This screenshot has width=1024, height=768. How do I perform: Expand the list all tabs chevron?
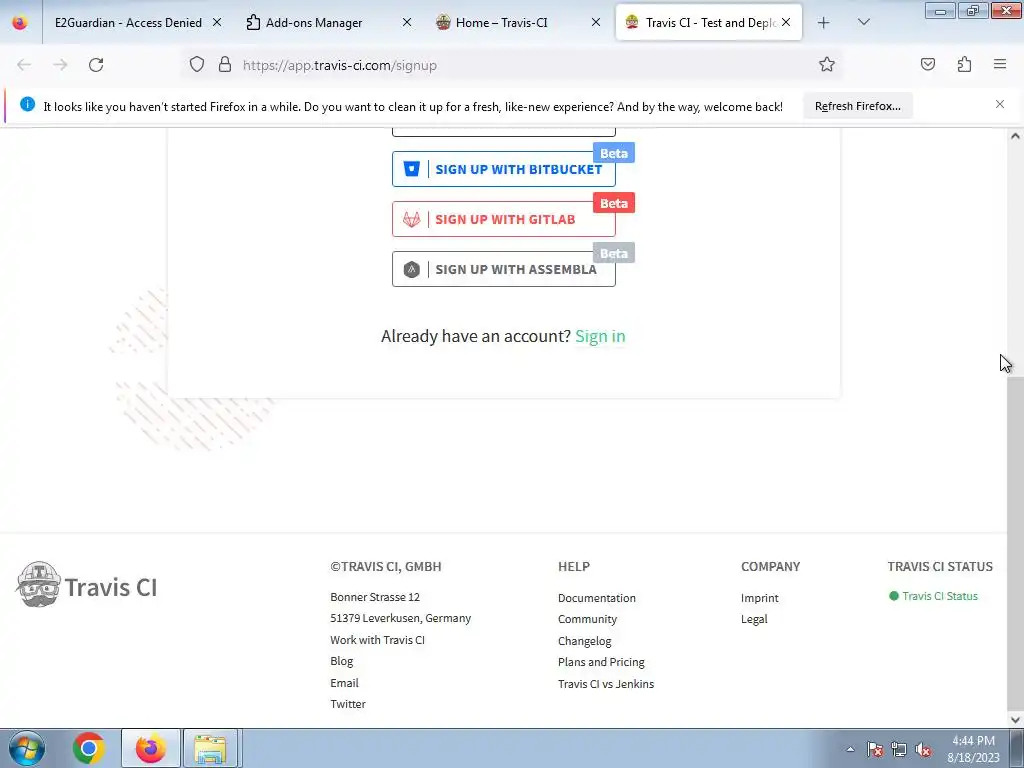pos(863,23)
